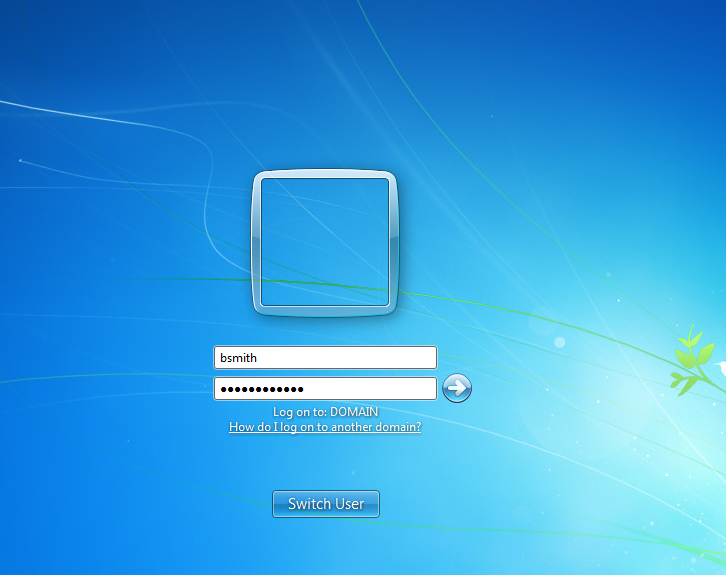The image size is (726, 575).
Task: Click the word DOMAIN below the password
Action: [x=354, y=411]
